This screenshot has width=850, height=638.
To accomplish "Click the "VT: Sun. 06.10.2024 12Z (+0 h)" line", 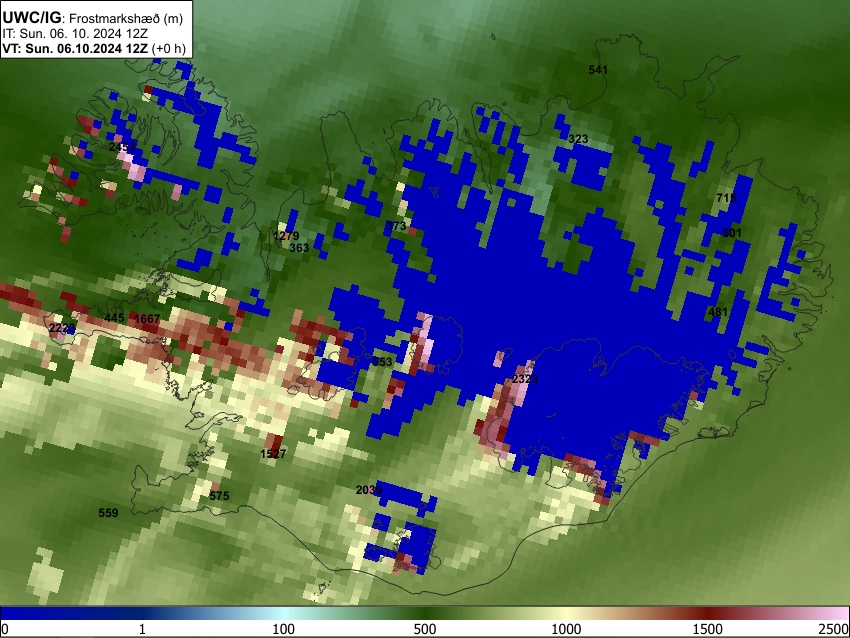I will [x=94, y=48].
